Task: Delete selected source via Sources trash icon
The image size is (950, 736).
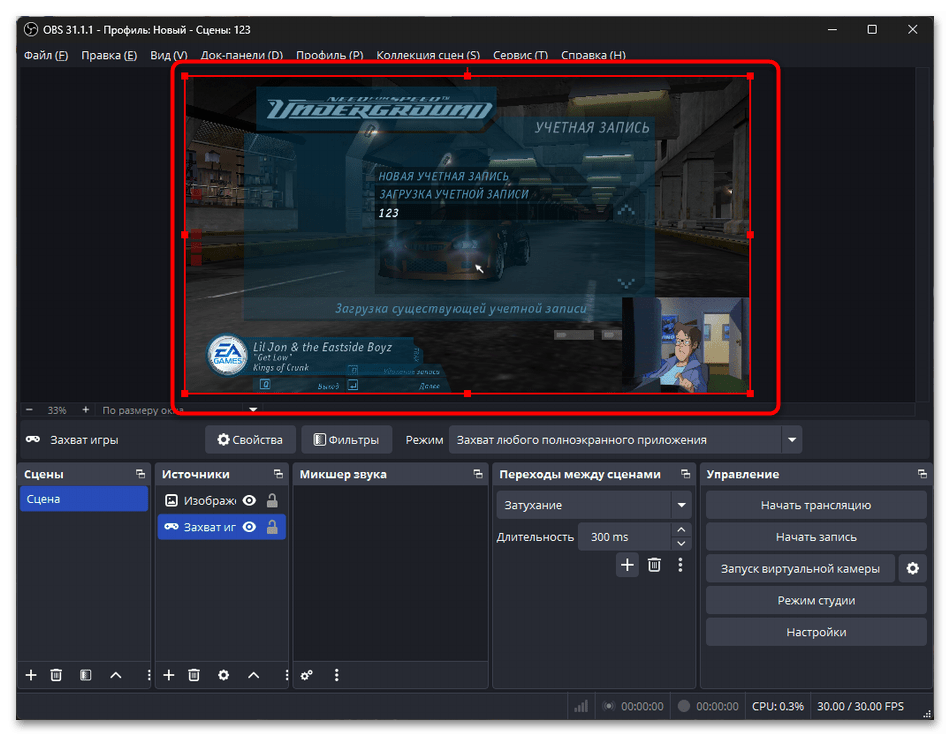Action: click(194, 675)
